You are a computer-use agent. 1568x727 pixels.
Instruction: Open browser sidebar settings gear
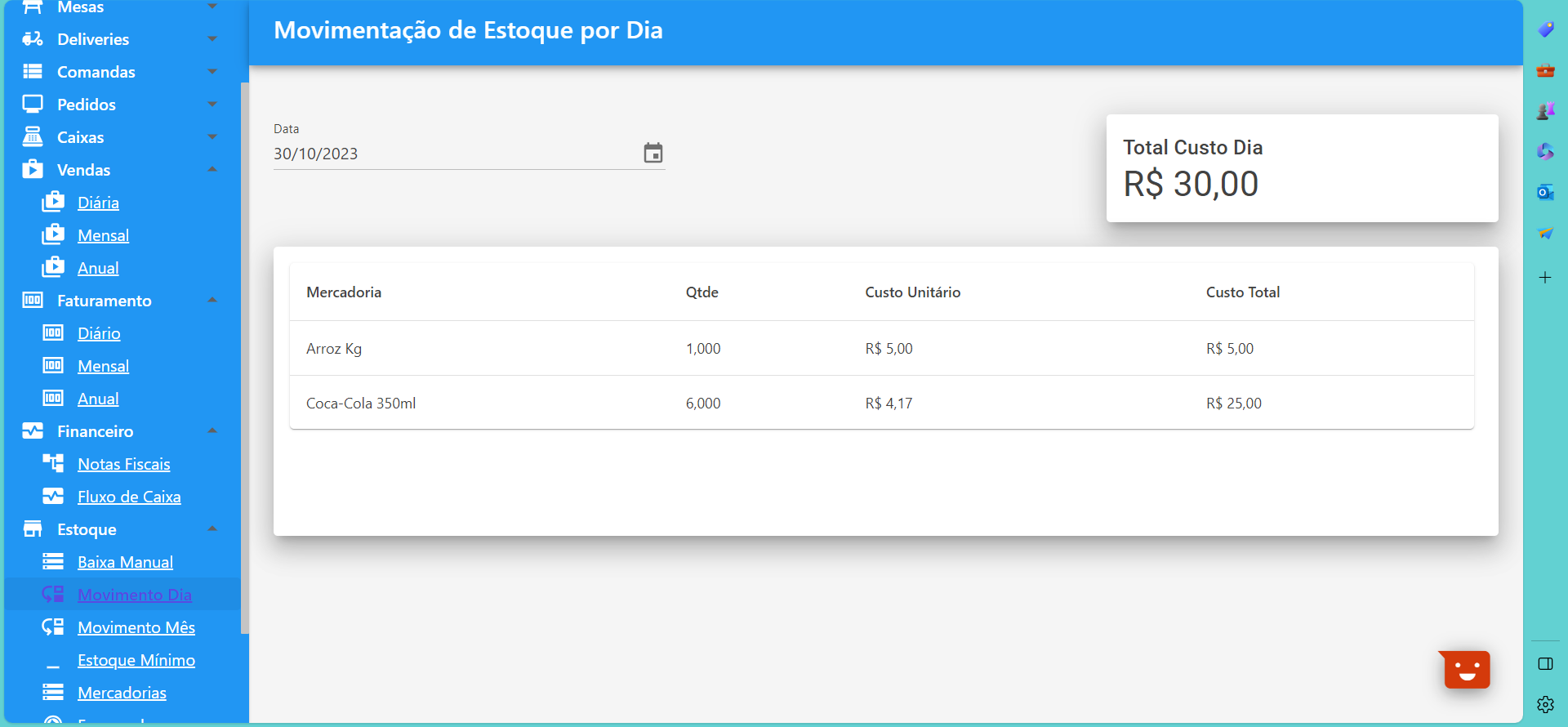tap(1545, 704)
